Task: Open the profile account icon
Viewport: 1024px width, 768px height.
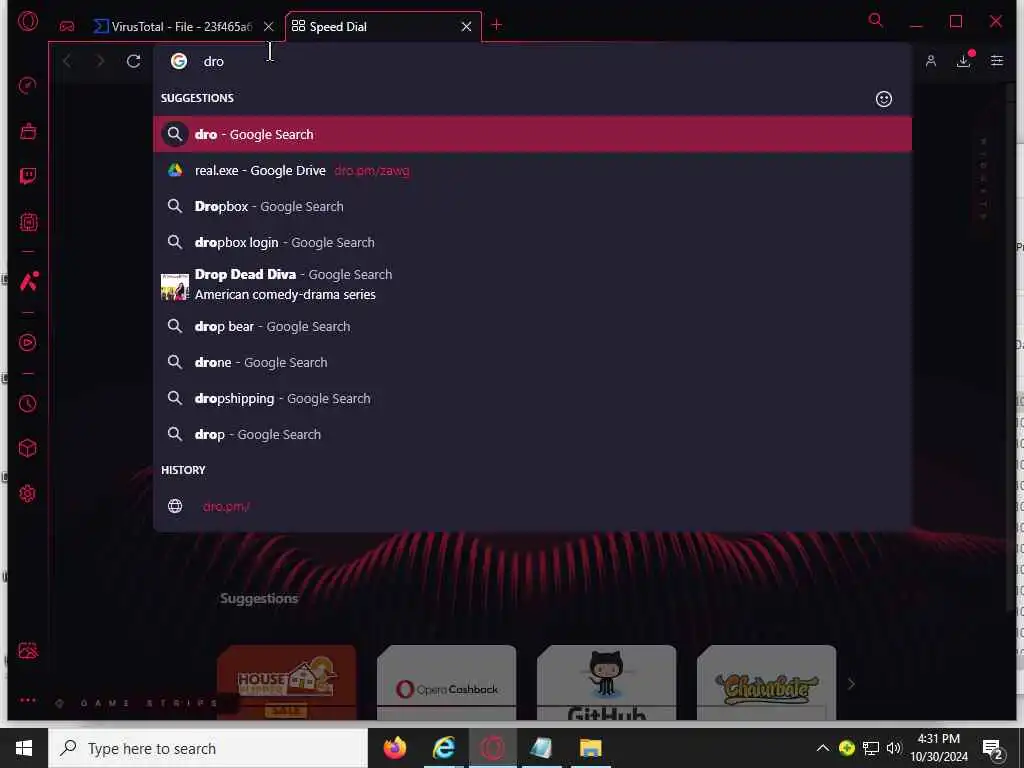Action: (931, 61)
